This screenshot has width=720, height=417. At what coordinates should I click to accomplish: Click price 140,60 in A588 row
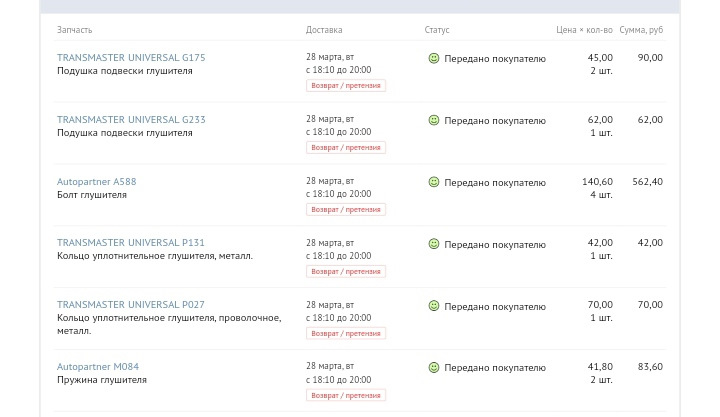click(597, 181)
